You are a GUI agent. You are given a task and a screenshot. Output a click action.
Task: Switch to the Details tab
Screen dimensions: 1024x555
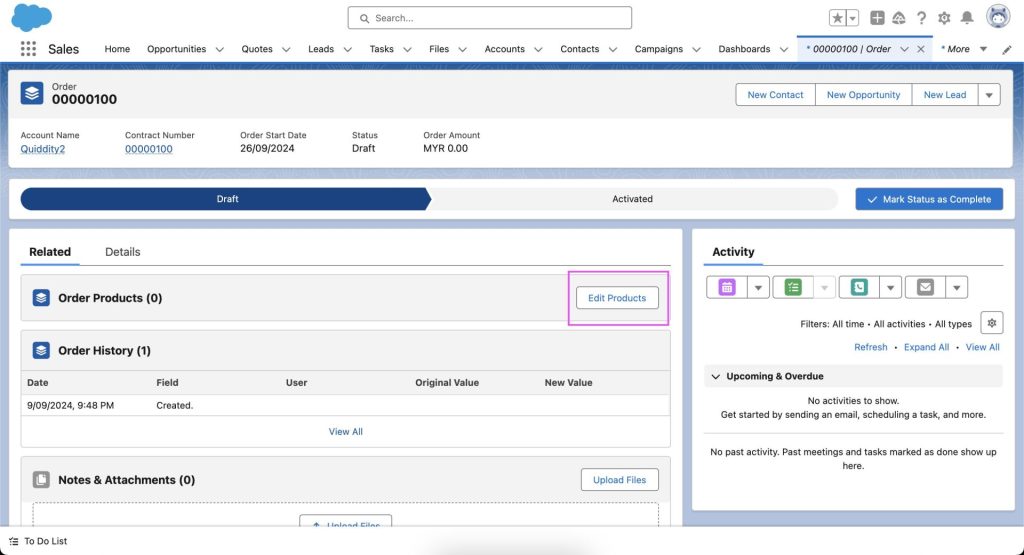123,252
